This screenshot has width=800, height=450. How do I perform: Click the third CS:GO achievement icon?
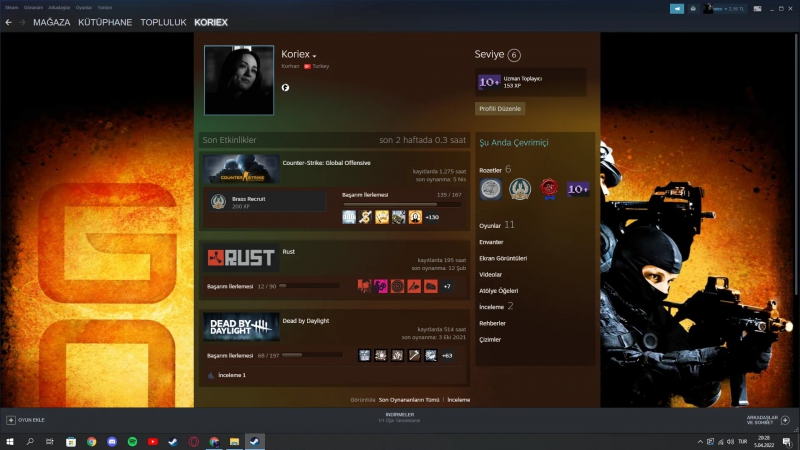382,217
